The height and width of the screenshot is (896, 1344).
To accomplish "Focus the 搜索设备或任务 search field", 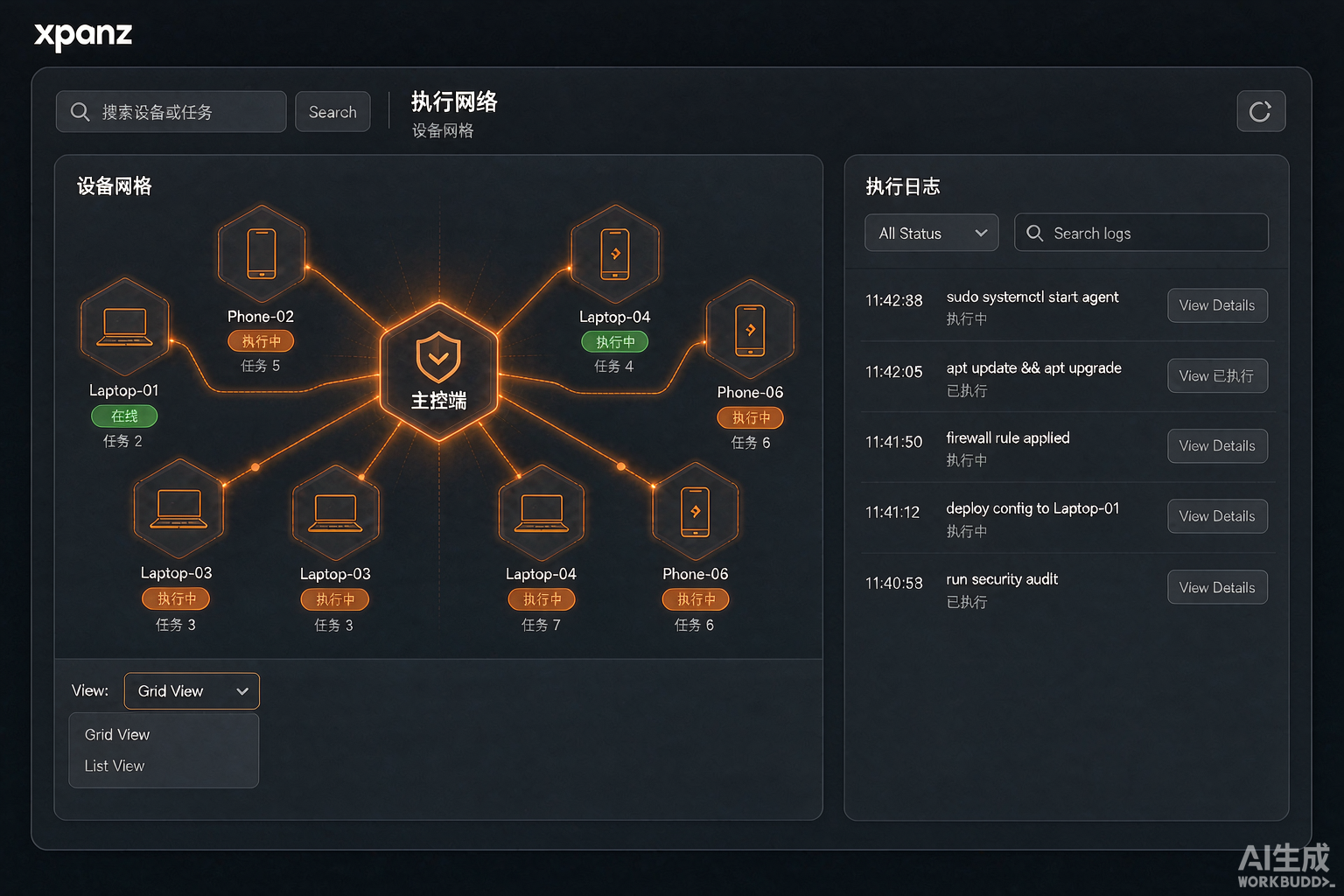I will coord(171,112).
